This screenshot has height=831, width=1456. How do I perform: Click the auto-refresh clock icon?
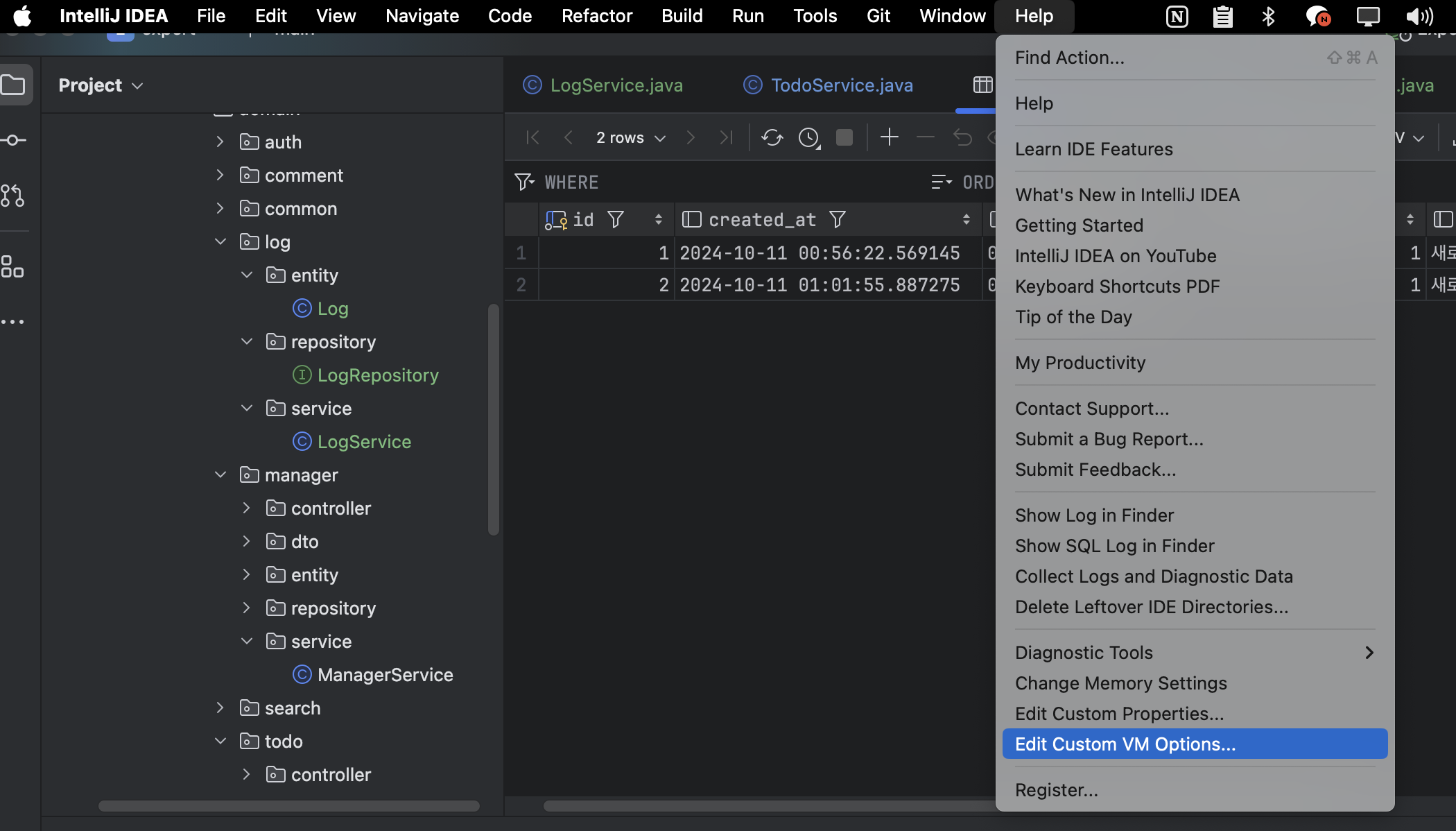pos(808,137)
